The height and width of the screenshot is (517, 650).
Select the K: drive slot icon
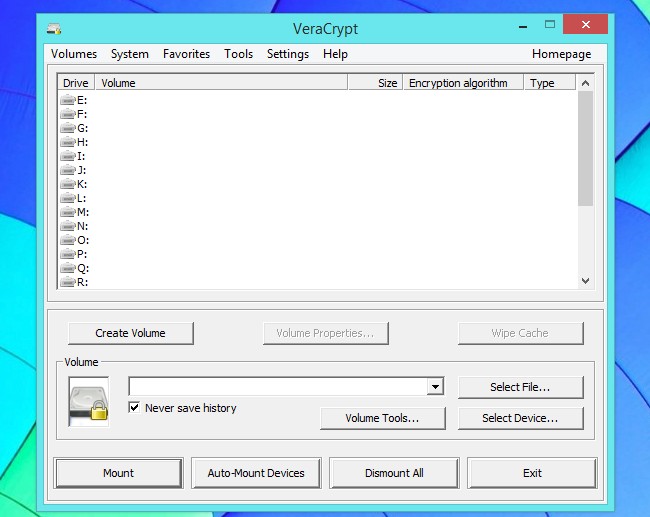pyautogui.click(x=68, y=184)
